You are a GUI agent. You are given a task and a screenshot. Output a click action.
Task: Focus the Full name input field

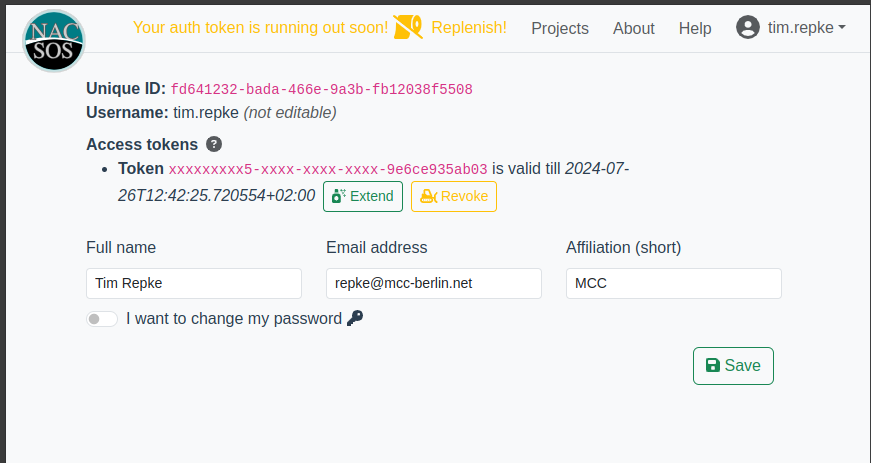[x=194, y=283]
